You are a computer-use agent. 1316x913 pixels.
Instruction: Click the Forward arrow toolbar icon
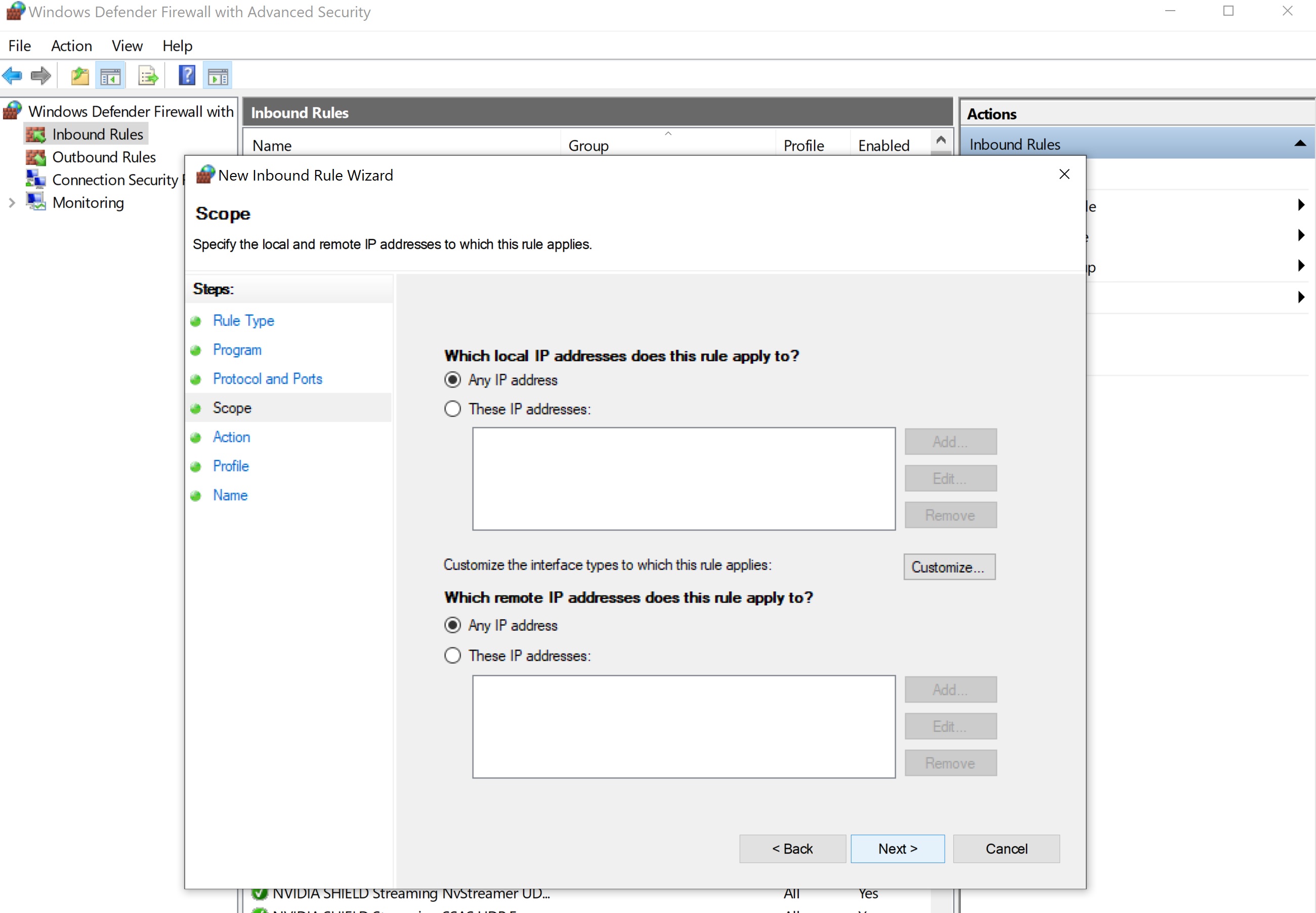tap(40, 75)
